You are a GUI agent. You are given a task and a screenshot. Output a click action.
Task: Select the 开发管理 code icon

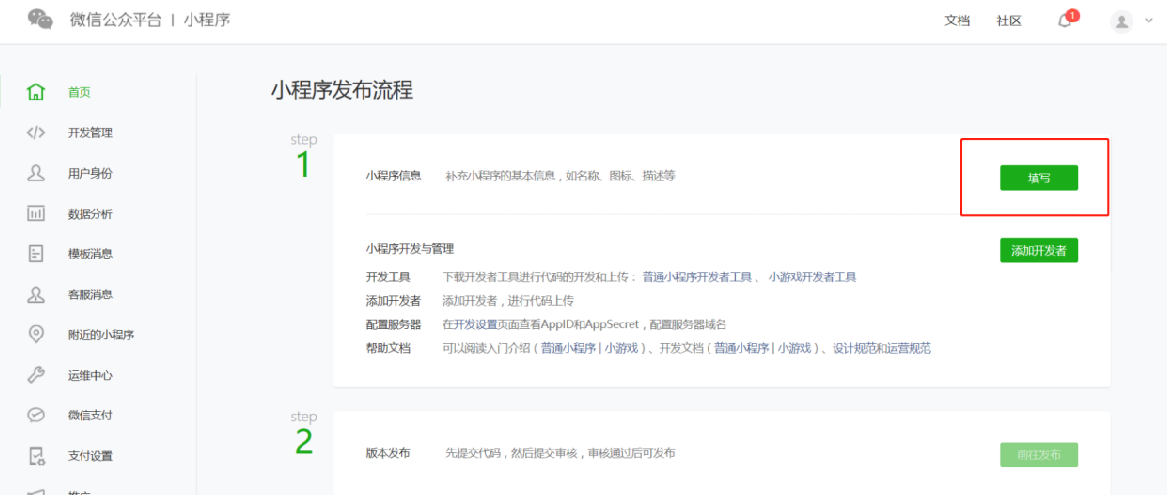[36, 132]
